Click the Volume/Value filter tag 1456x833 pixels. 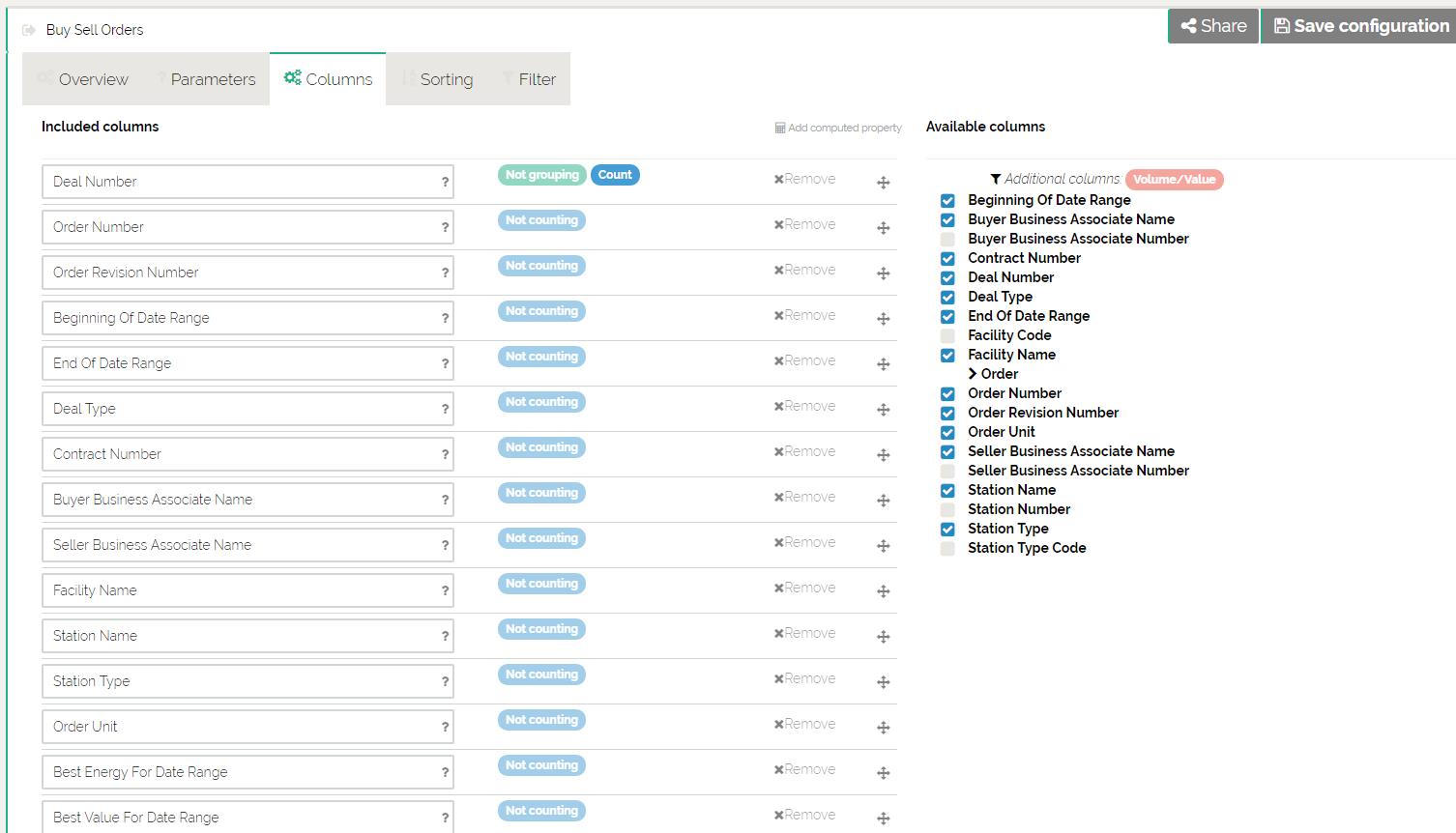point(1174,180)
